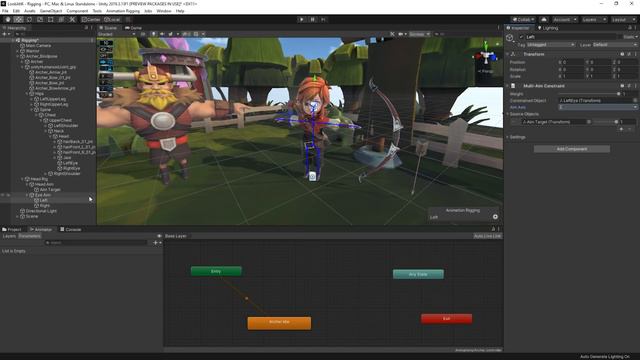640x360 pixels.
Task: Open Transform component more options menu
Action: [x=635, y=54]
